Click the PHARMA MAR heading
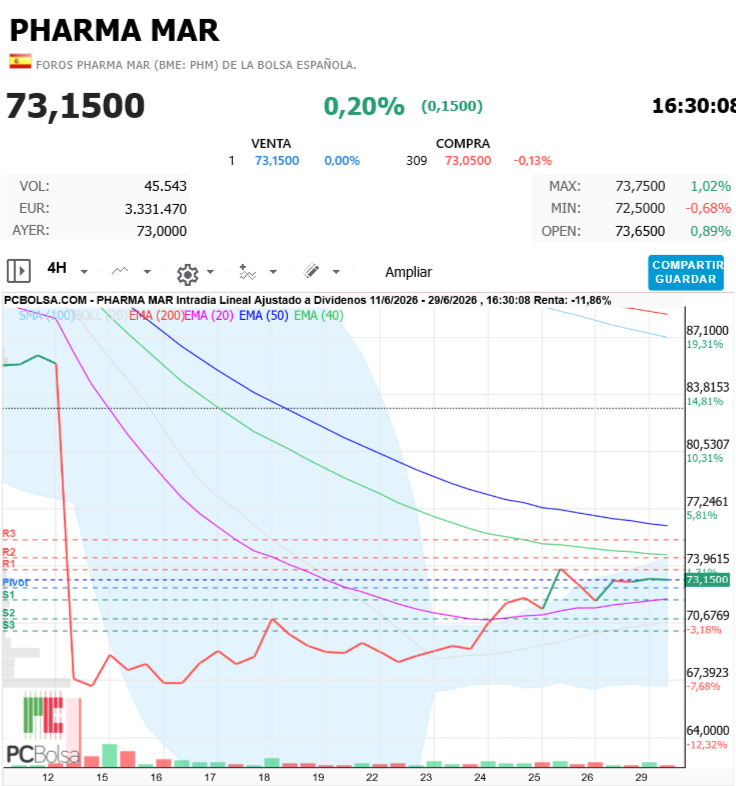This screenshot has height=786, width=736. pos(115,31)
